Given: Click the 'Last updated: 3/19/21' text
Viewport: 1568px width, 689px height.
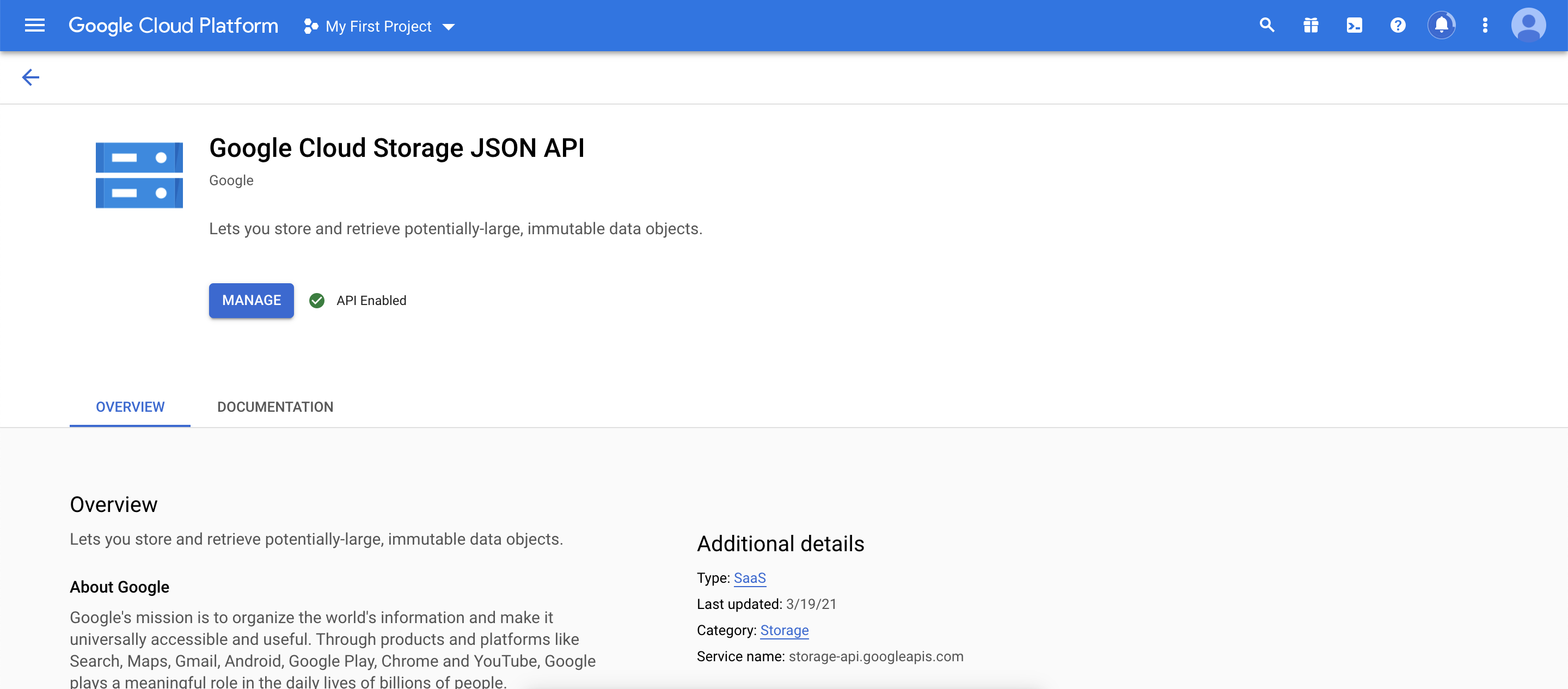Looking at the screenshot, I should 767,605.
